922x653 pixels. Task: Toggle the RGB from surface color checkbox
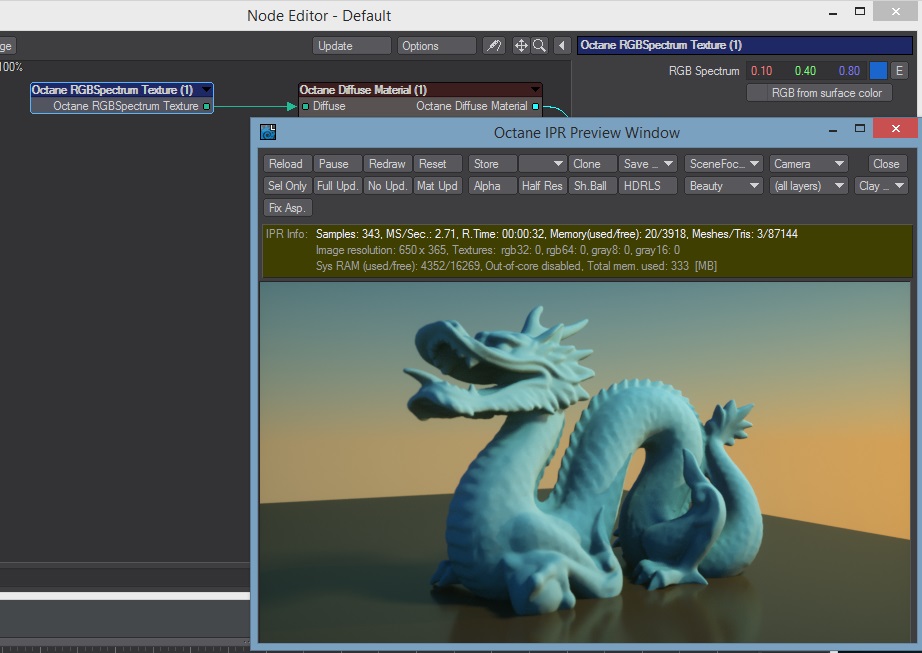click(819, 93)
